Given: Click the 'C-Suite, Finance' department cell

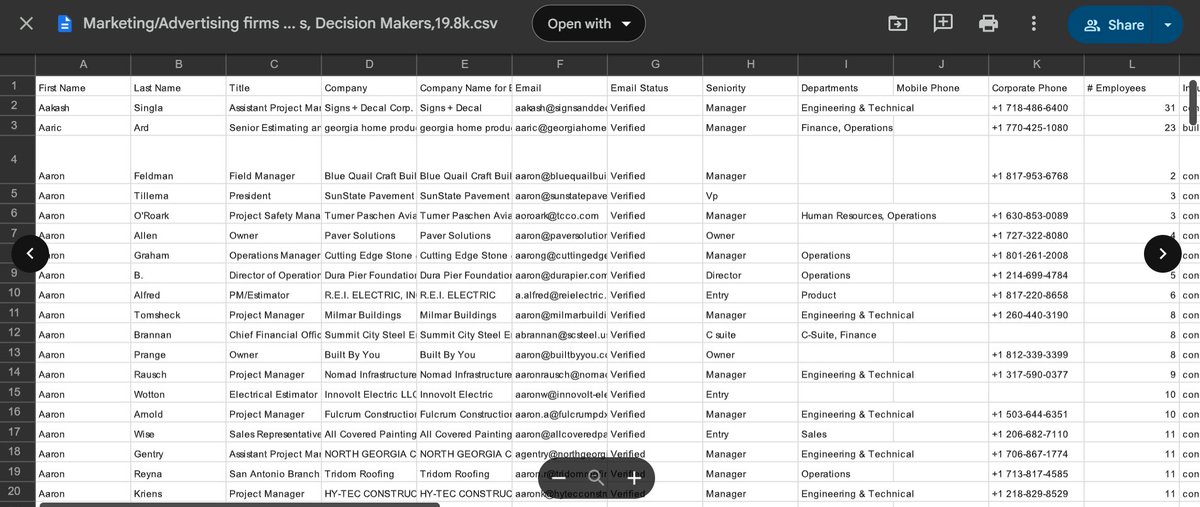Looking at the screenshot, I should point(845,335).
